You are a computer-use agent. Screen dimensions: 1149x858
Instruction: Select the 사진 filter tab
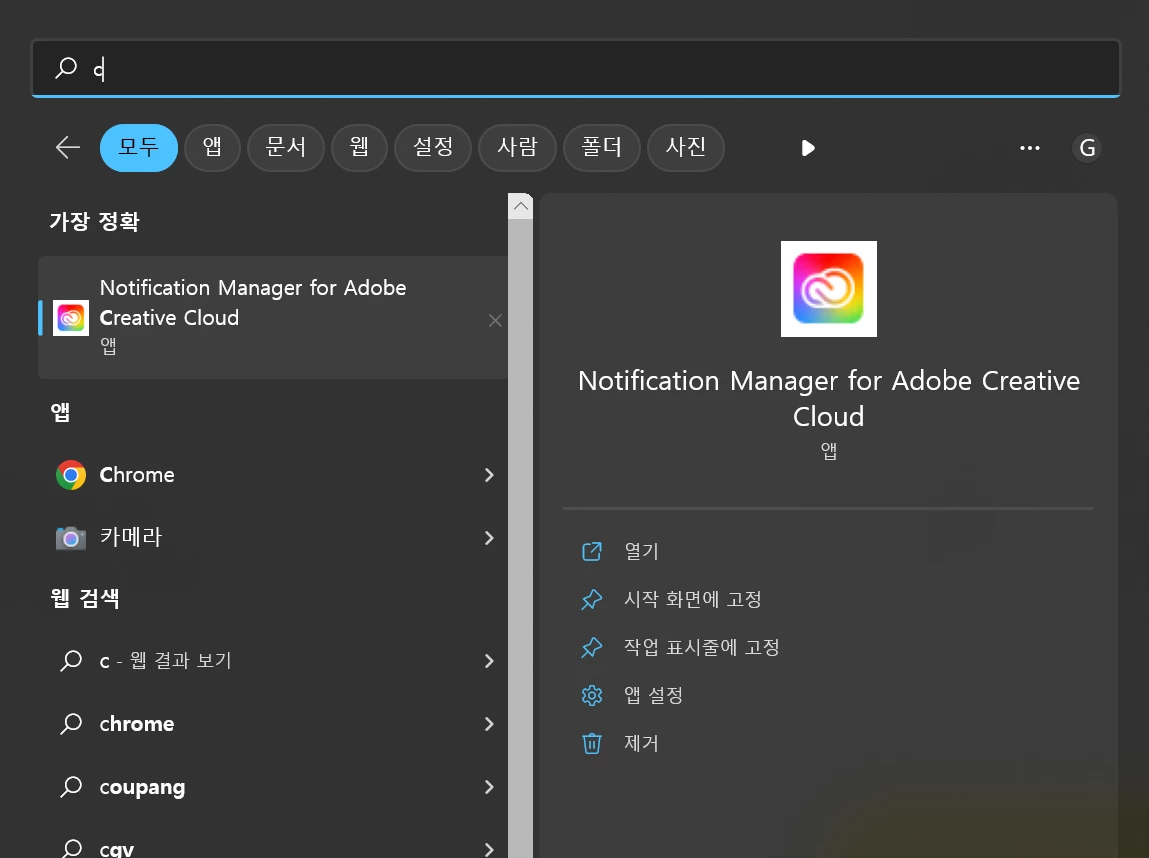point(686,147)
